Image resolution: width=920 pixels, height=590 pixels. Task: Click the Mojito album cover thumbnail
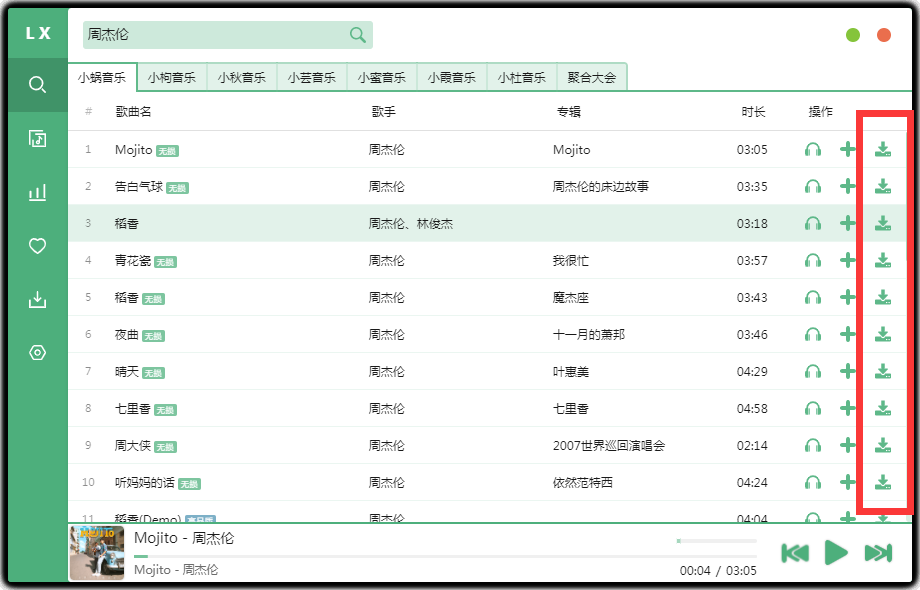[97, 553]
